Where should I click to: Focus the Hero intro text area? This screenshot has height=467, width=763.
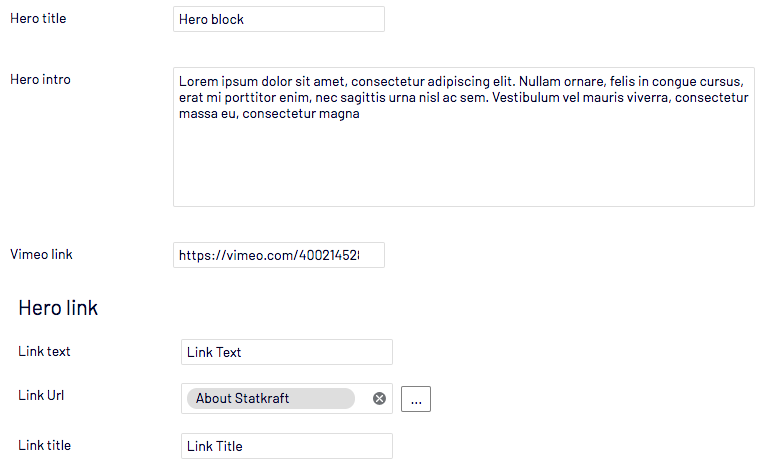[464, 137]
